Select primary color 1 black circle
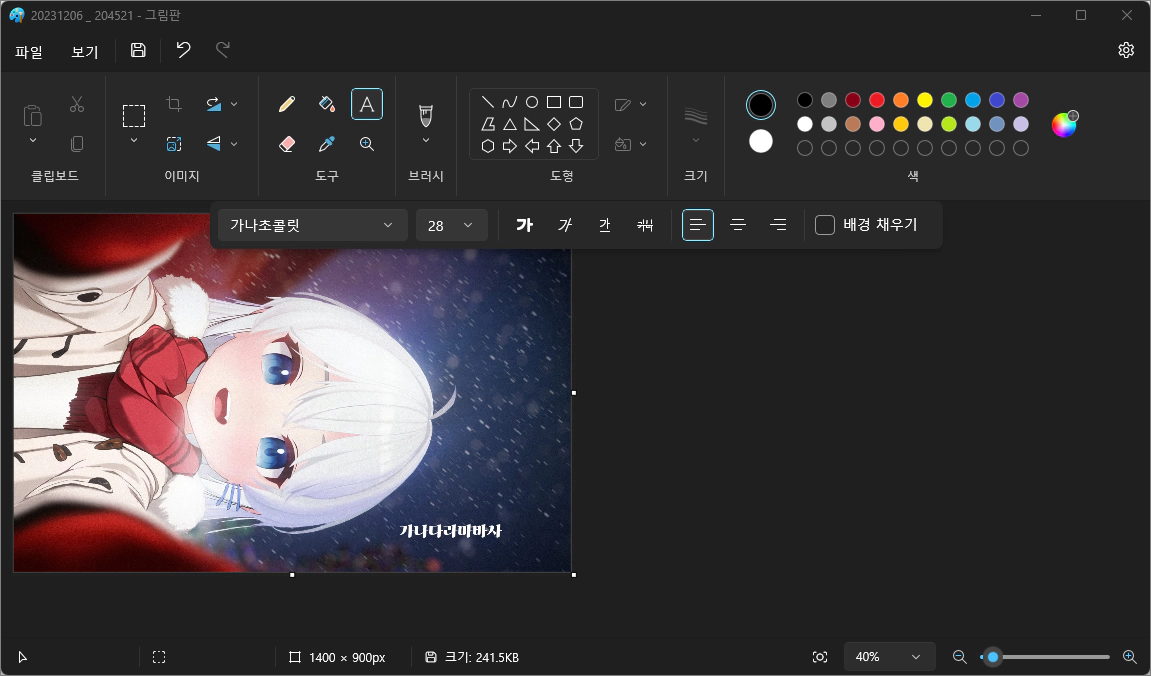The image size is (1151, 676). coord(761,105)
